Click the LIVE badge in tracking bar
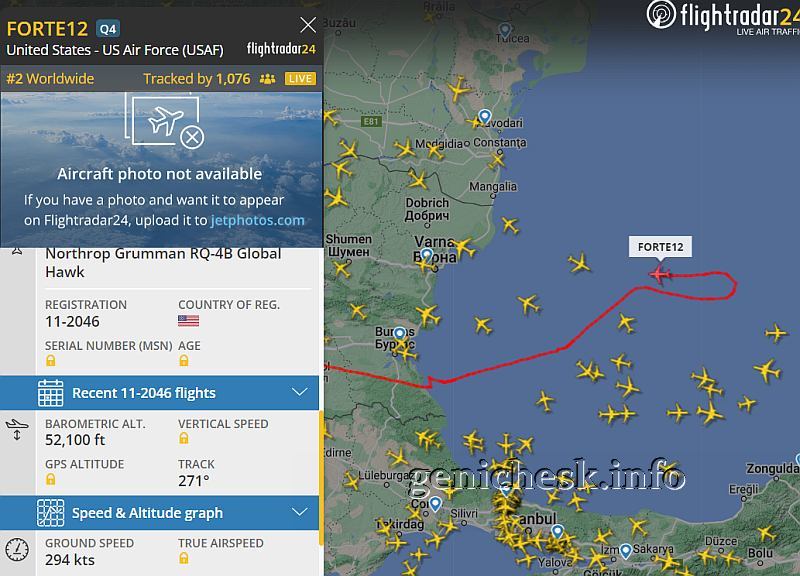Image resolution: width=800 pixels, height=576 pixels. click(x=300, y=79)
